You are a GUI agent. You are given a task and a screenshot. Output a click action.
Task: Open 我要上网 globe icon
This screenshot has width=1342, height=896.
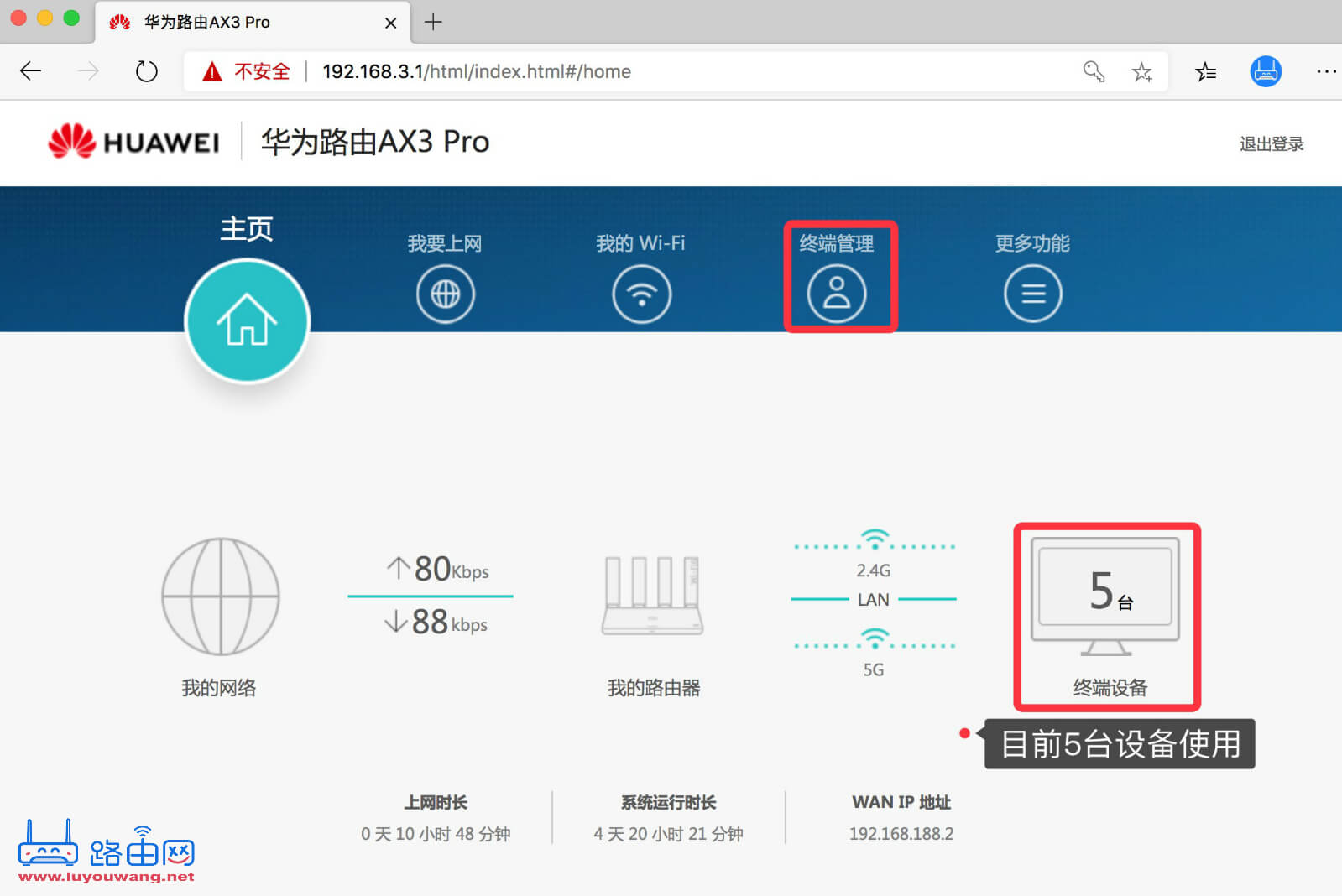point(445,294)
